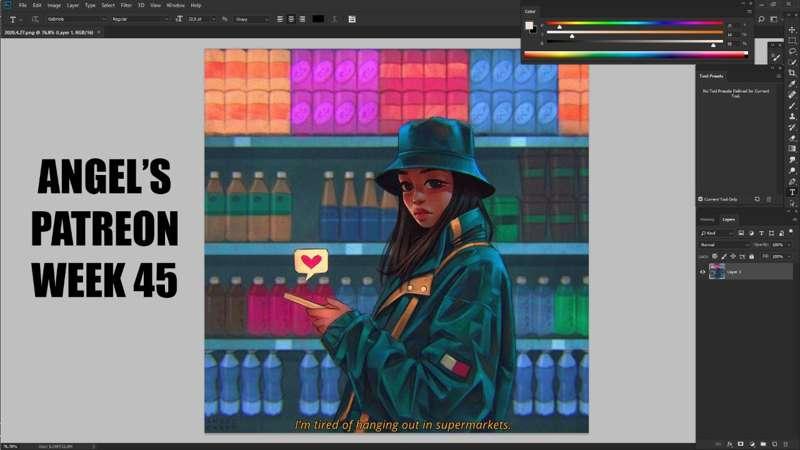Open the Help menu

pyautogui.click(x=196, y=5)
